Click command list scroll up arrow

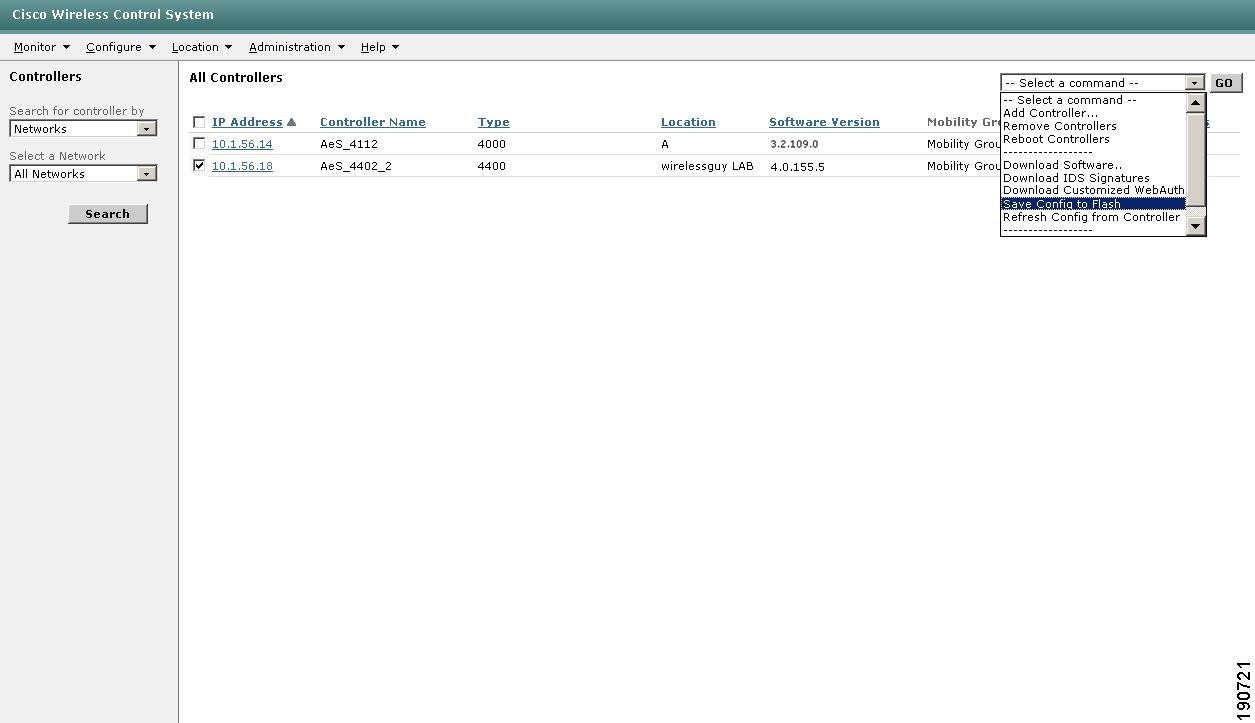click(x=1195, y=103)
